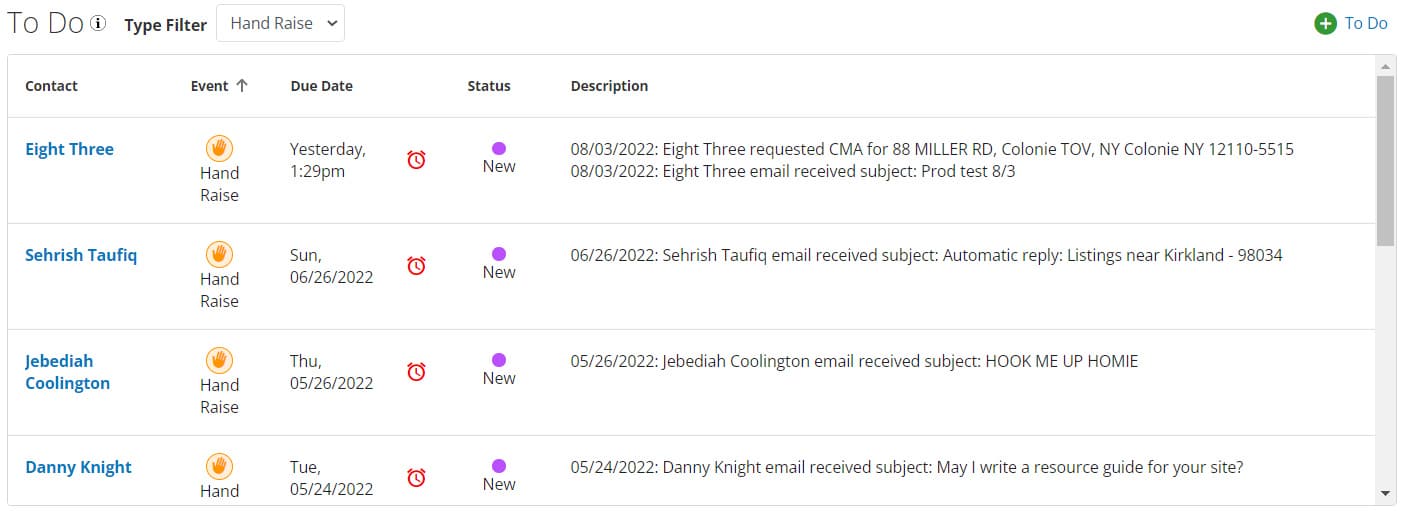Click the alarm clock next to 06/26/2022
The height and width of the screenshot is (511, 1406).
(417, 266)
